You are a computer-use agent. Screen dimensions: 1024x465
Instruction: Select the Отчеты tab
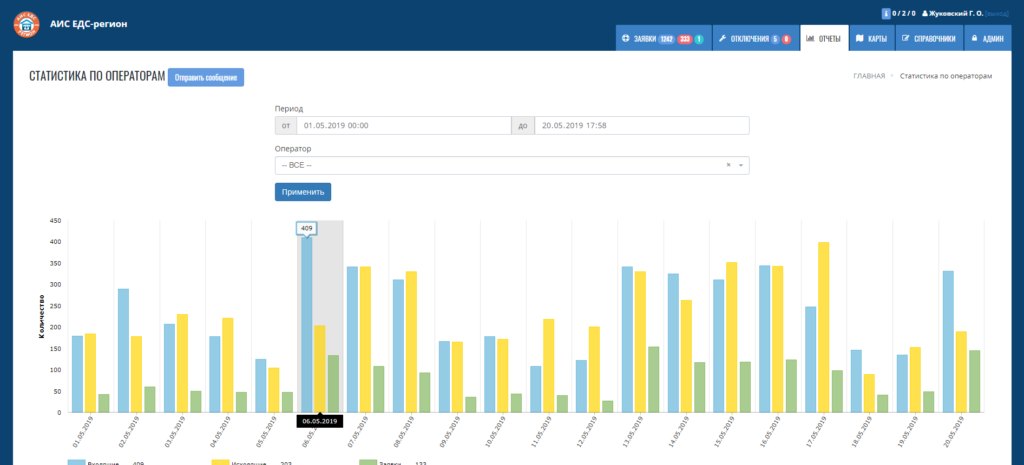[x=824, y=39]
